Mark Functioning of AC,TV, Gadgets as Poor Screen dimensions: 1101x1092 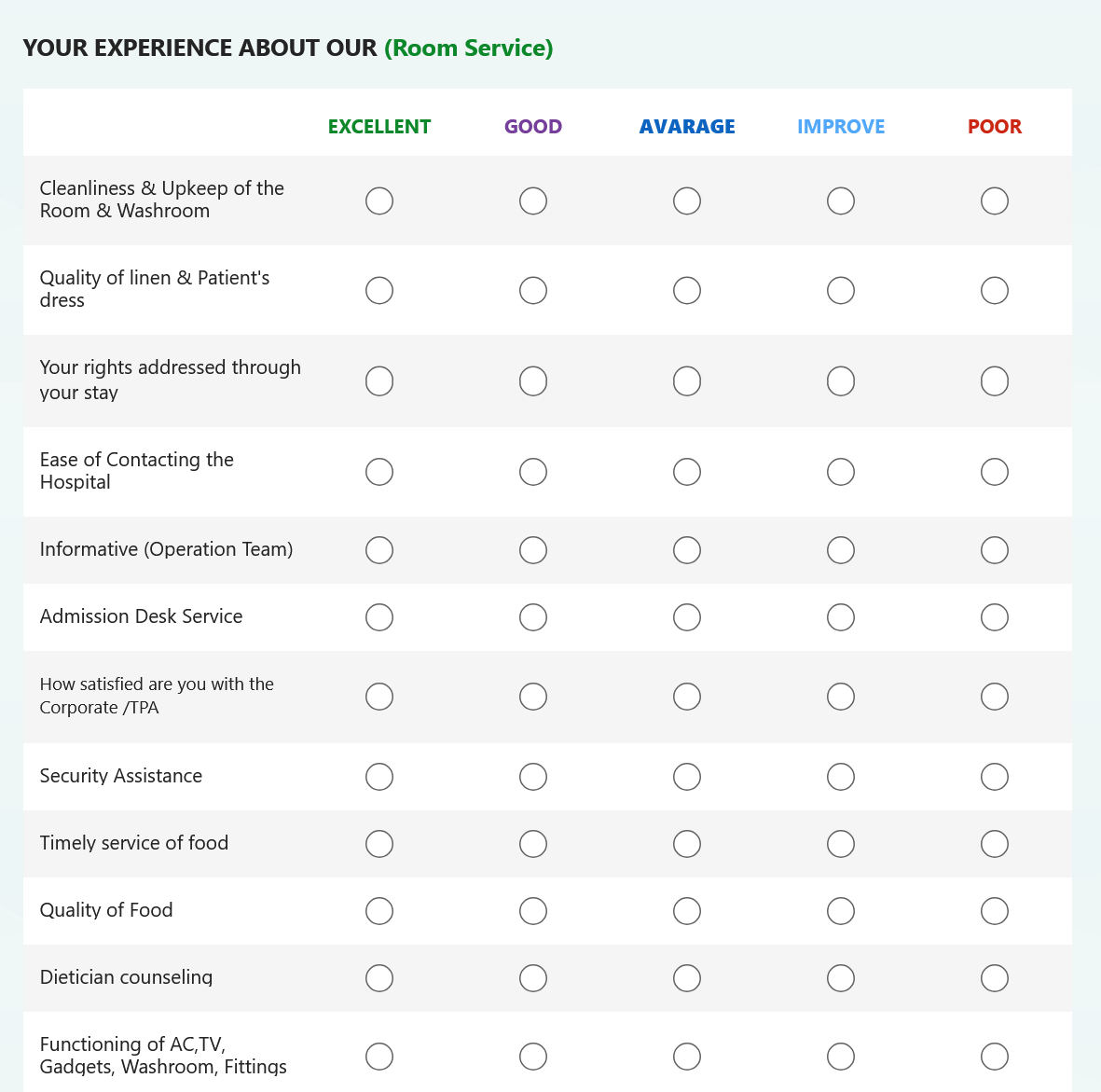(995, 1057)
